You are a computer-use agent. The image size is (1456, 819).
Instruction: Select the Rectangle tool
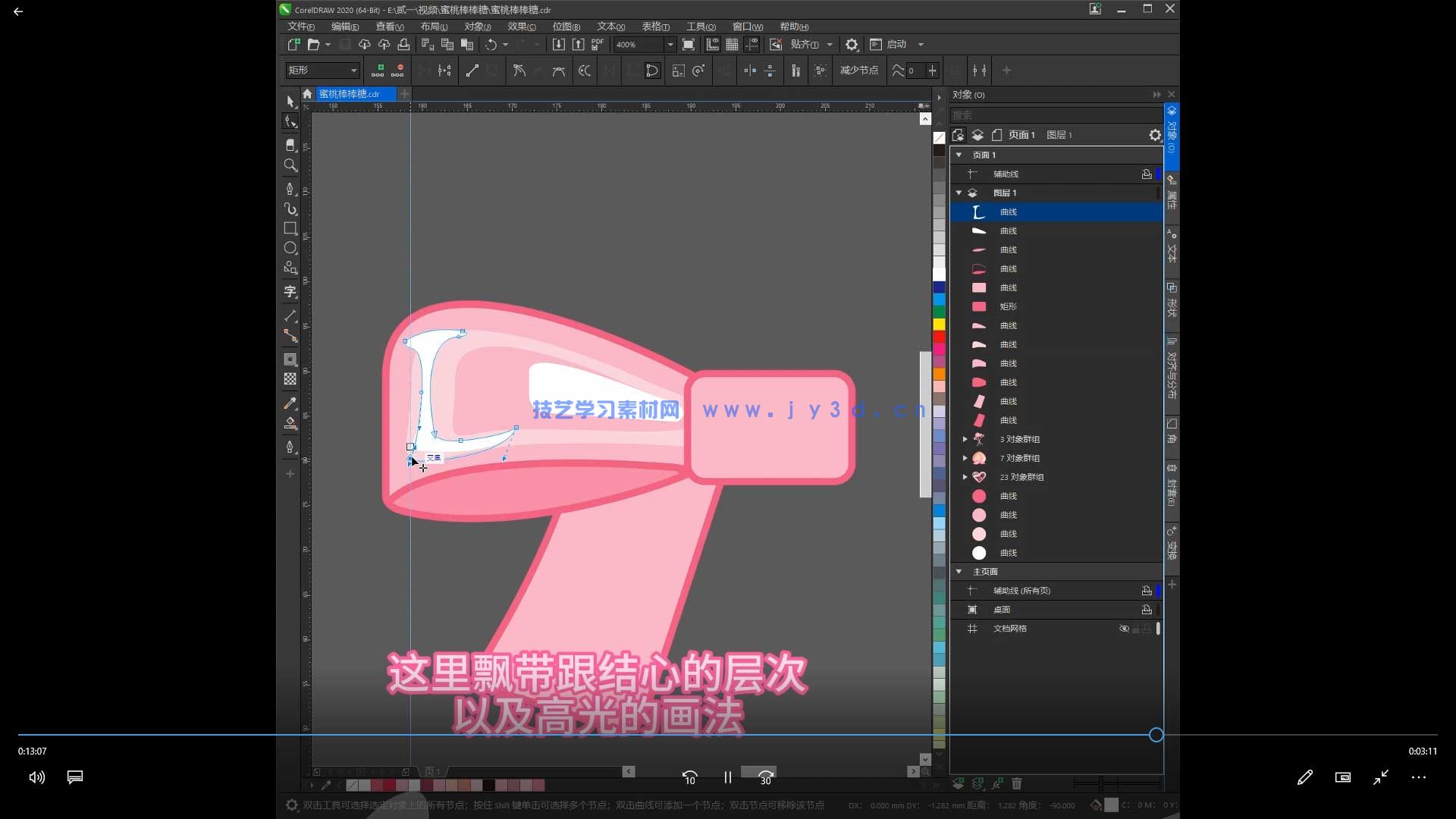(x=290, y=228)
